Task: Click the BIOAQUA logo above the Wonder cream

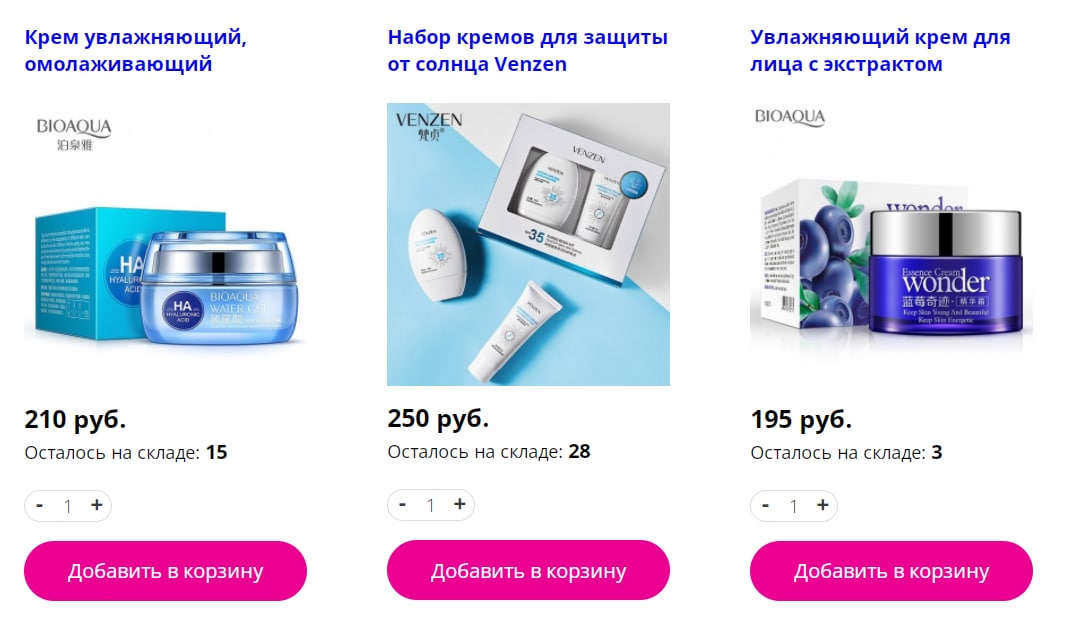Action: click(790, 117)
